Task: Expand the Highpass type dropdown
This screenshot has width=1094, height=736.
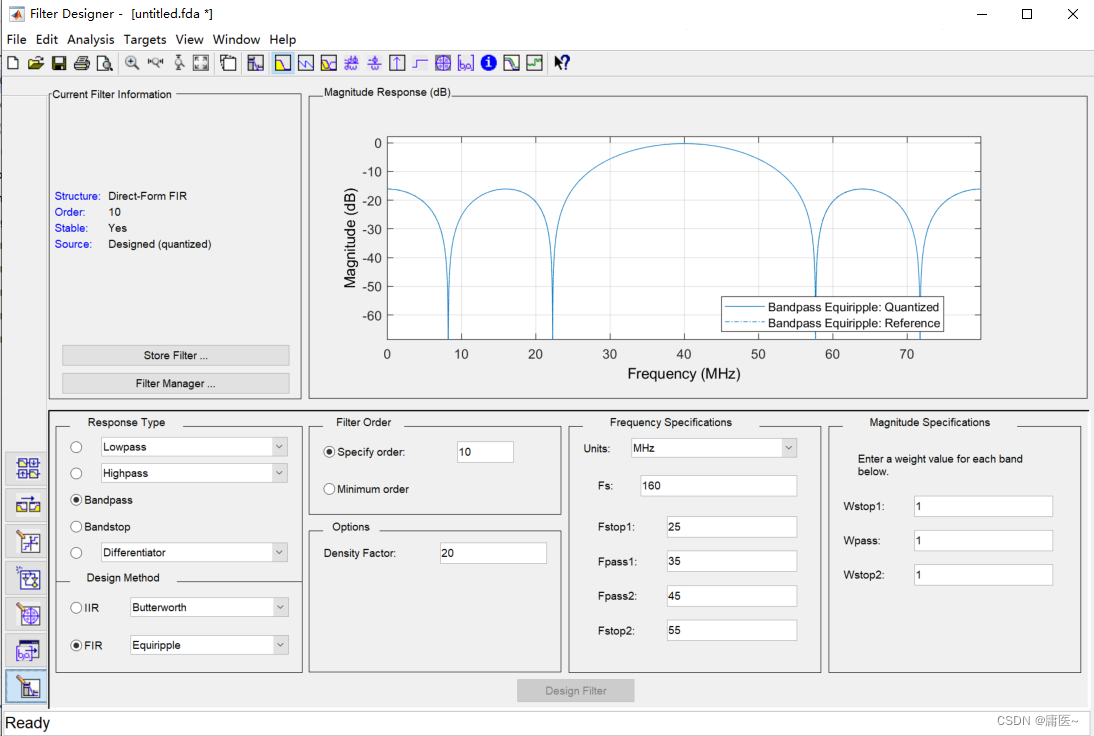Action: pyautogui.click(x=280, y=473)
